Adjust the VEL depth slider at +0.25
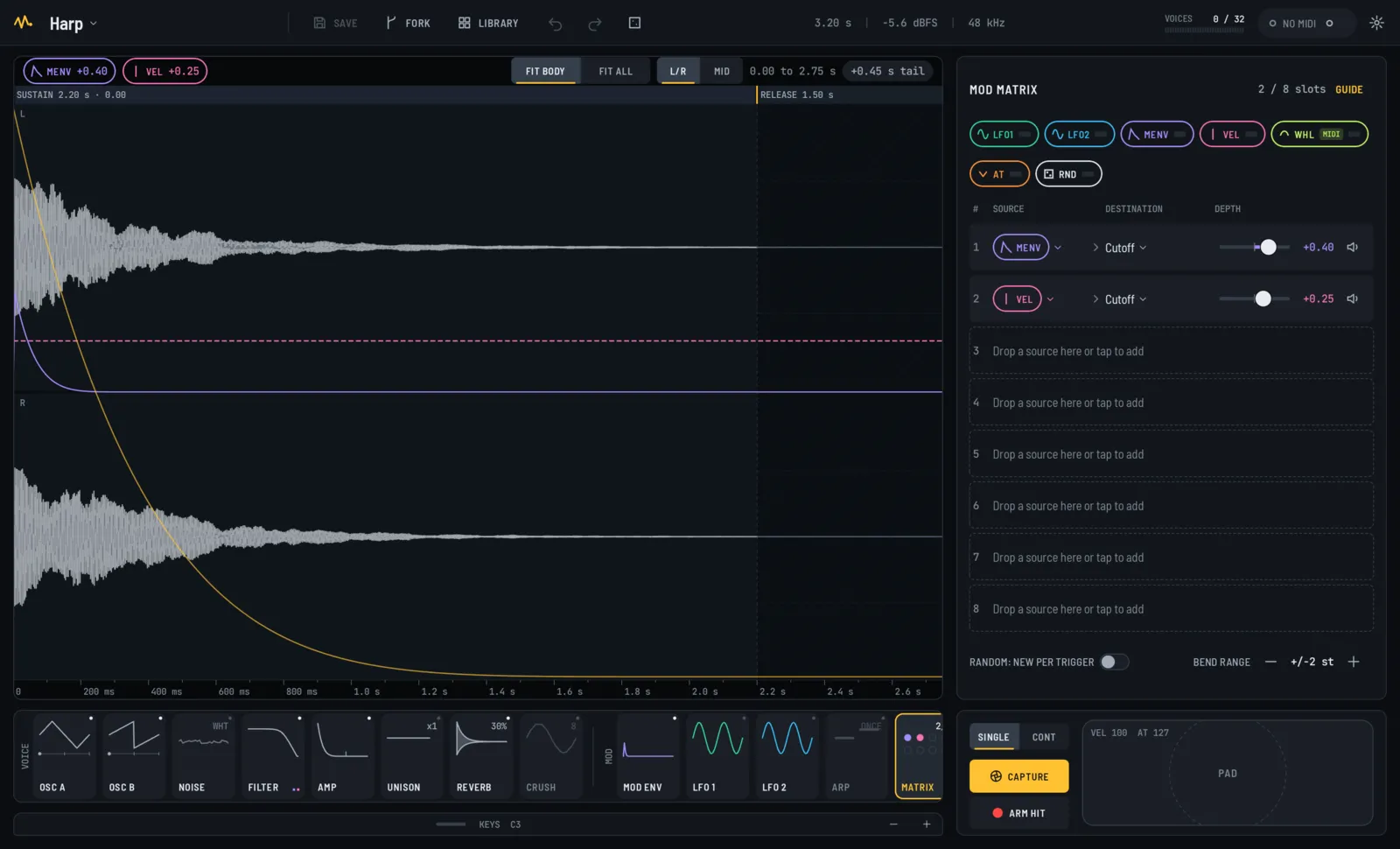The image size is (1400, 849). tap(1255, 299)
